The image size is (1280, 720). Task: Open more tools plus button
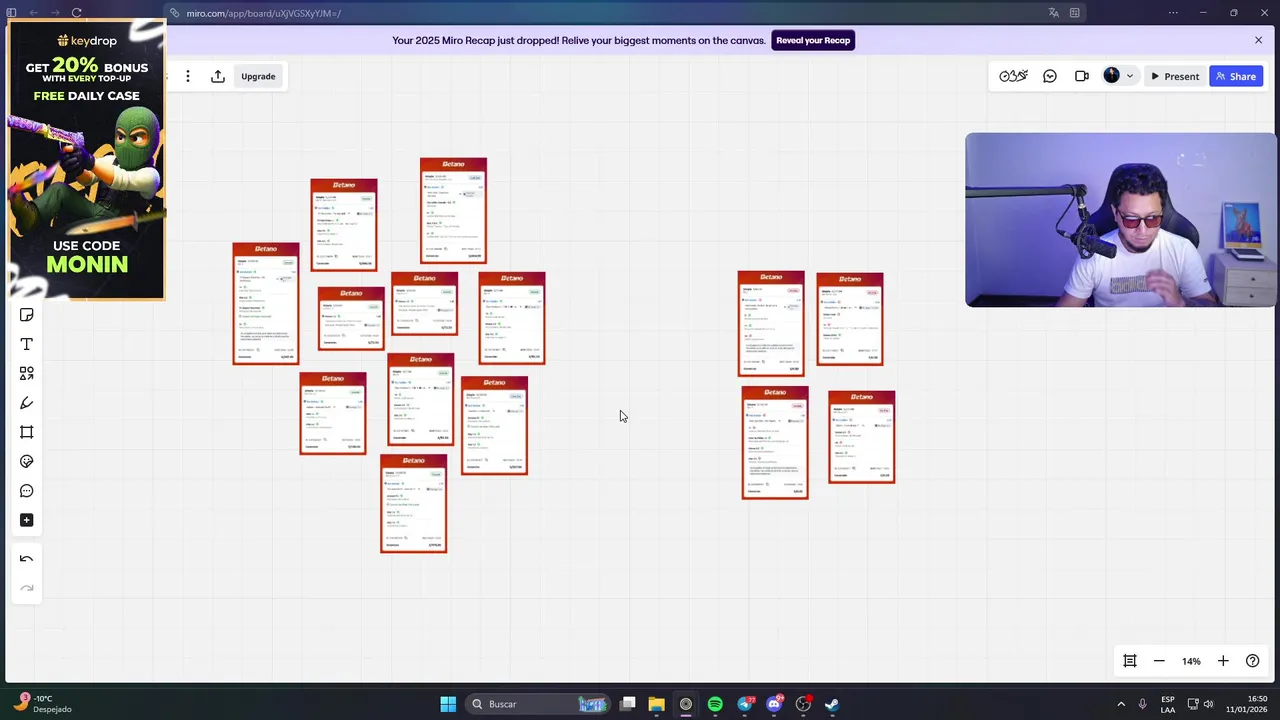27,520
